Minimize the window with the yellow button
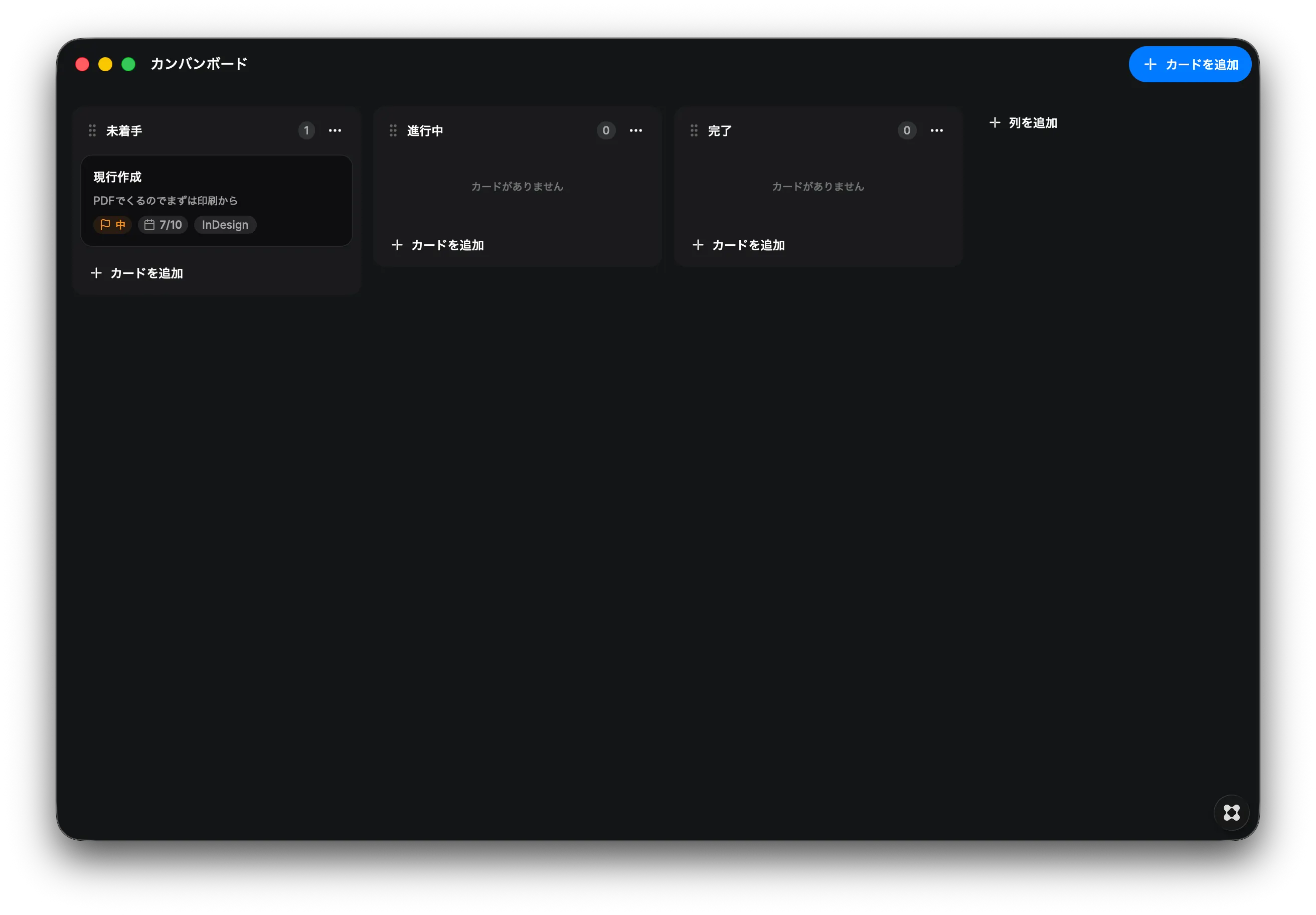Viewport: 1316px width, 915px height. coord(105,64)
